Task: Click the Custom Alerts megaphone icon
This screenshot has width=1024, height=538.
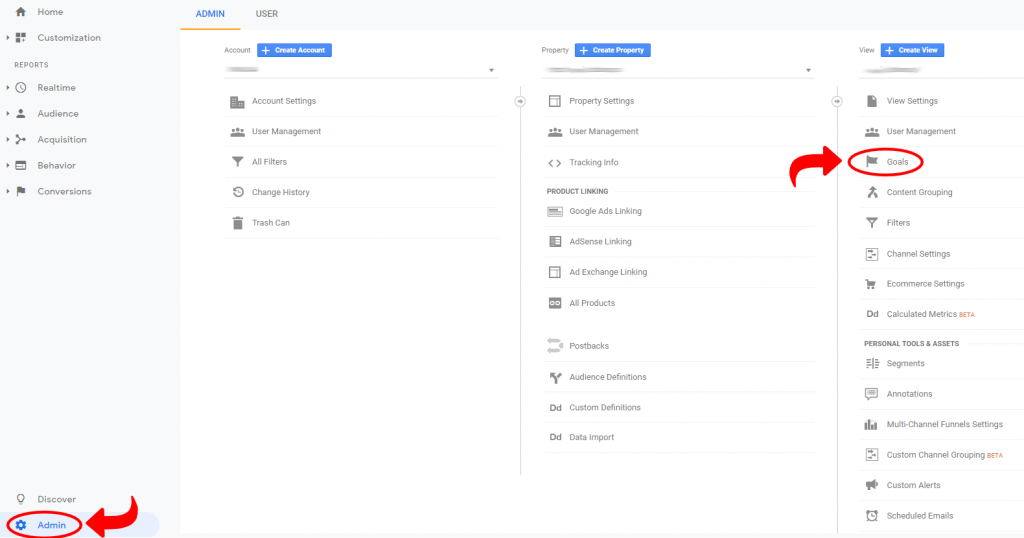Action: point(871,485)
